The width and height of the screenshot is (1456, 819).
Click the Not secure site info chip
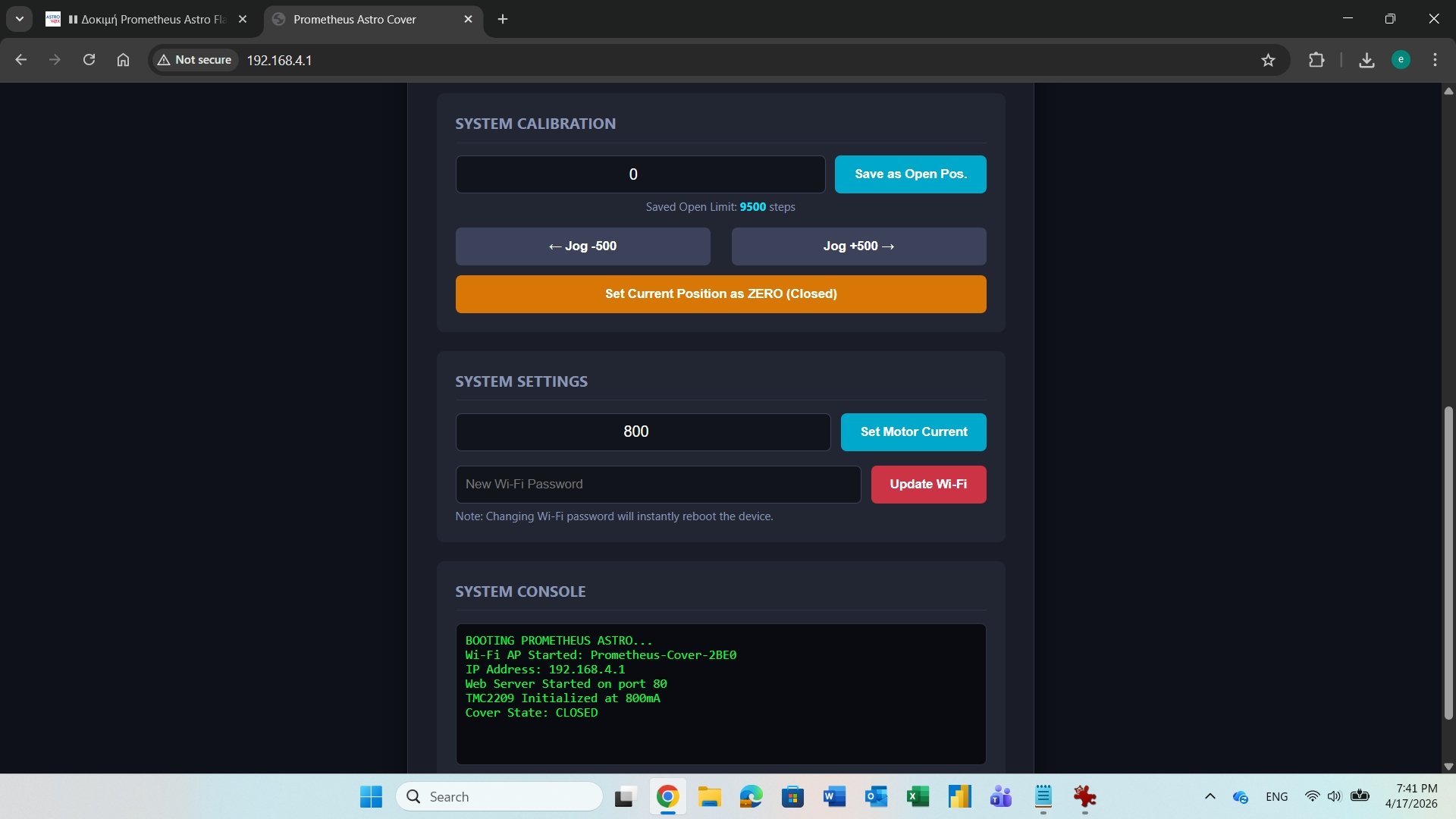[194, 60]
